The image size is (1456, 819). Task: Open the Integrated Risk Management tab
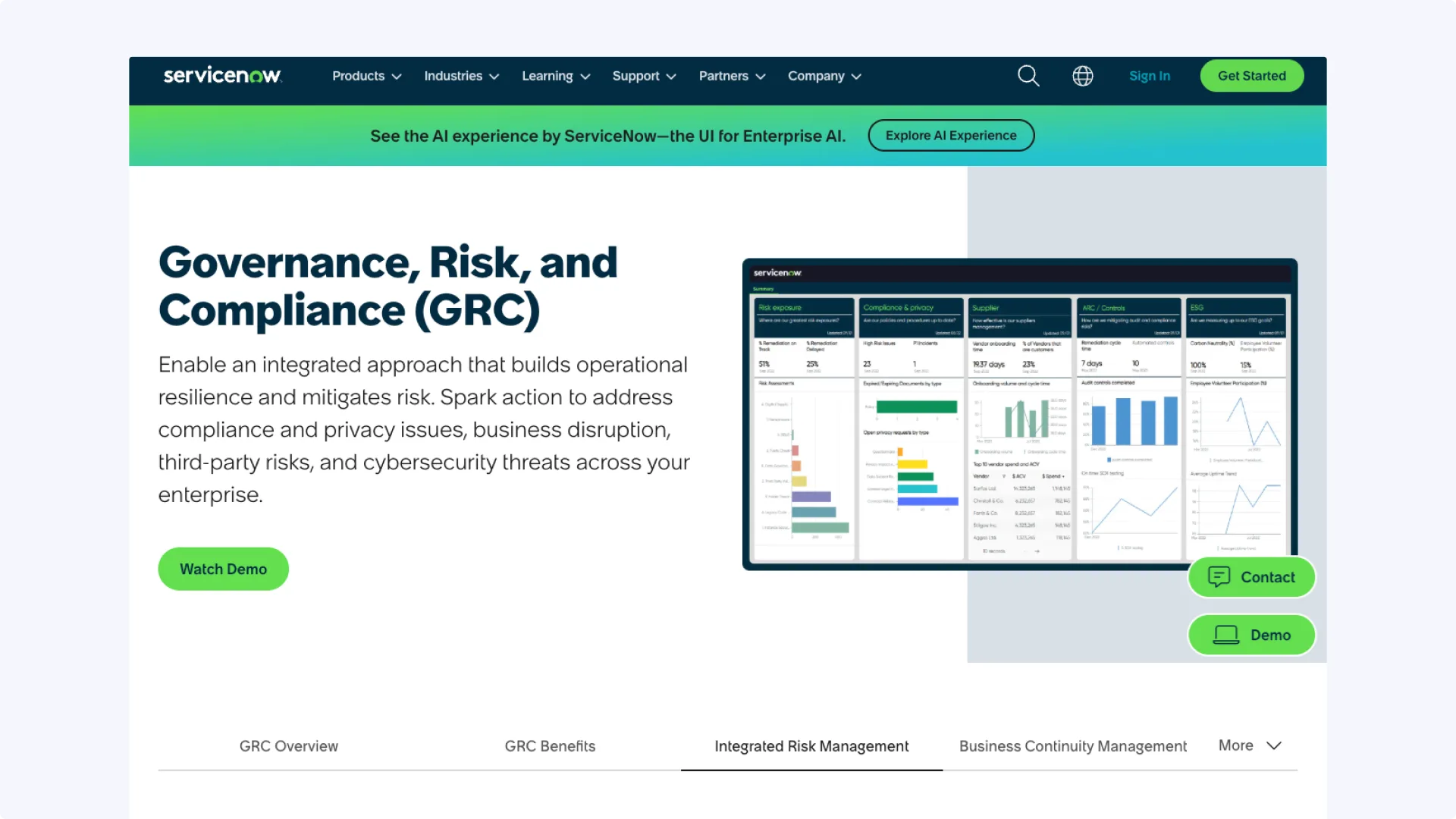(x=811, y=746)
